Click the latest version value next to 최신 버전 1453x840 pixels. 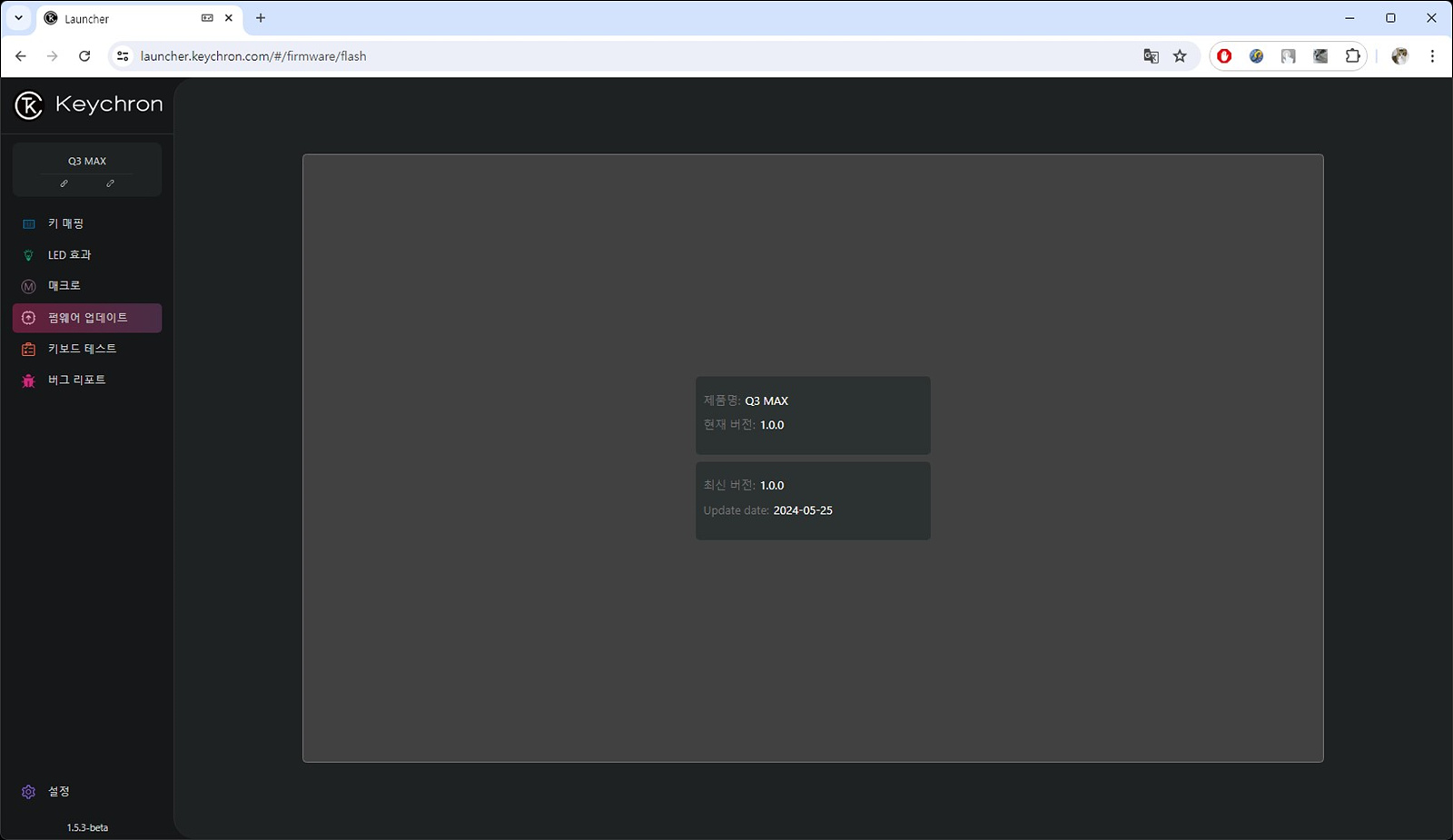tap(772, 486)
